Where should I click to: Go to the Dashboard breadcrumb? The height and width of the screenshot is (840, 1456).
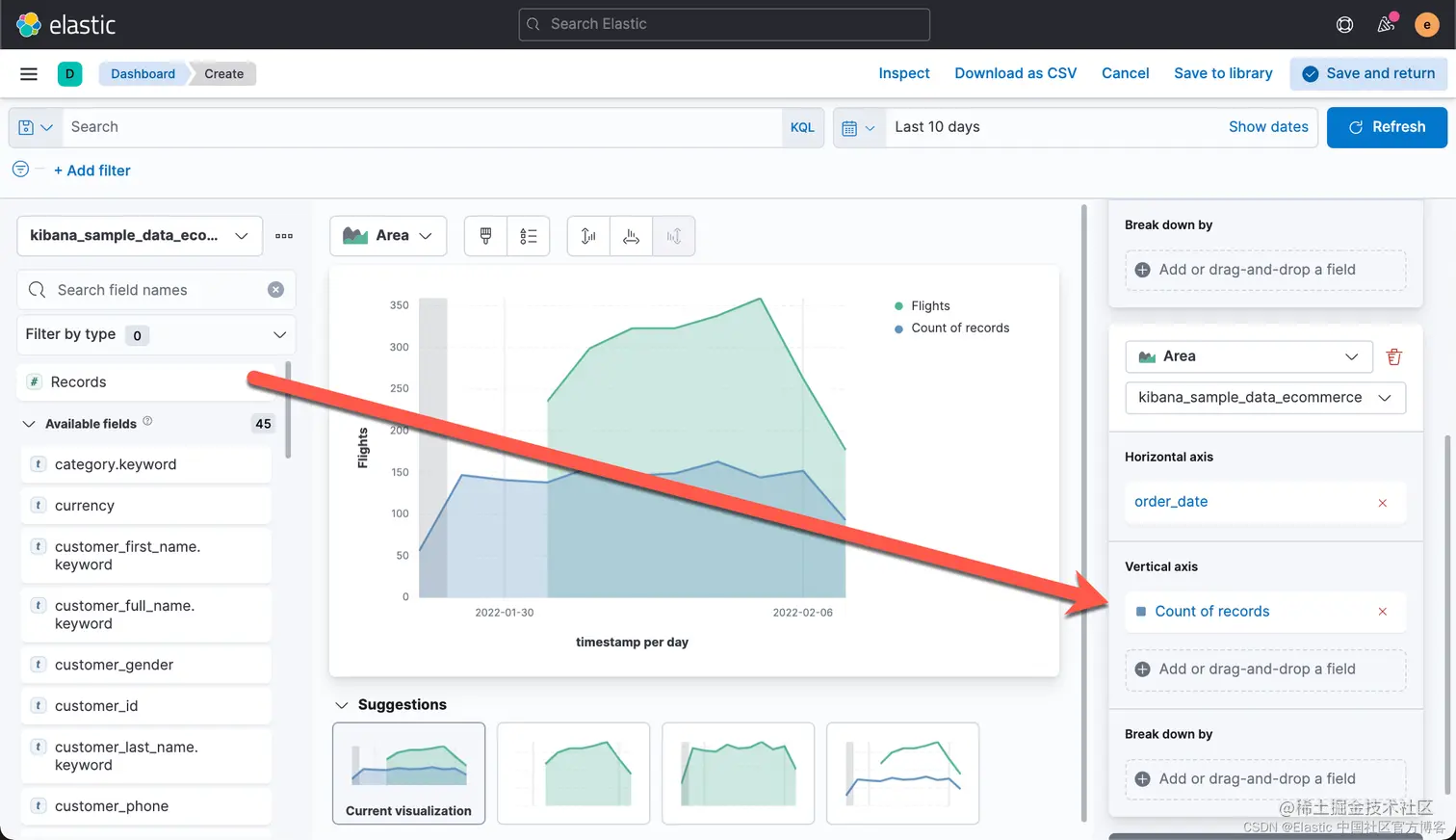143,74
